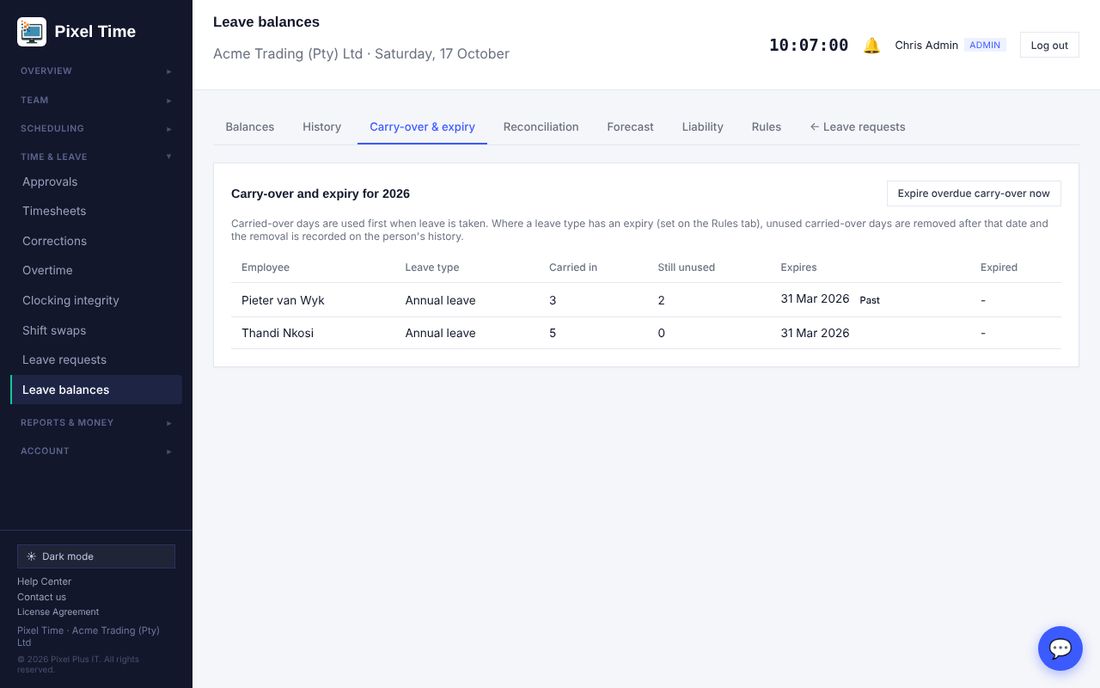Click the Expires column header
The image size is (1100, 688).
tap(798, 267)
